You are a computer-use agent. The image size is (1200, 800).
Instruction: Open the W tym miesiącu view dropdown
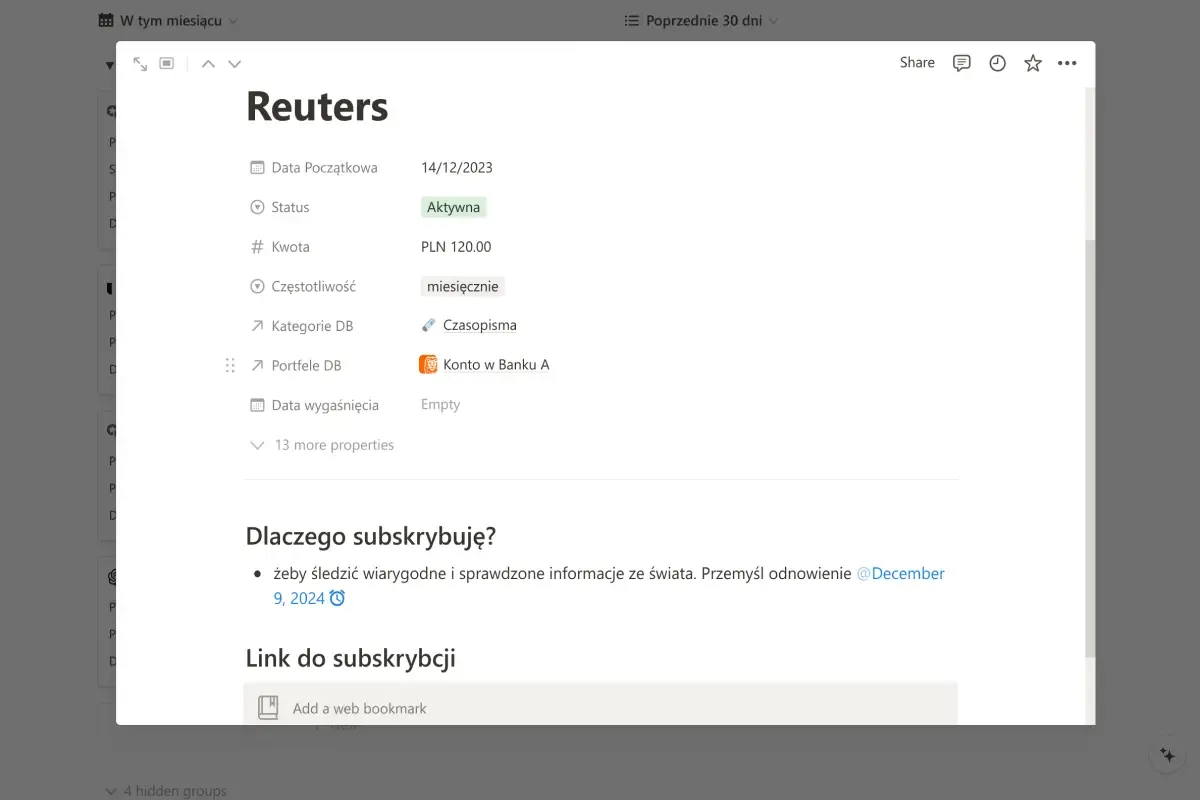click(x=169, y=20)
